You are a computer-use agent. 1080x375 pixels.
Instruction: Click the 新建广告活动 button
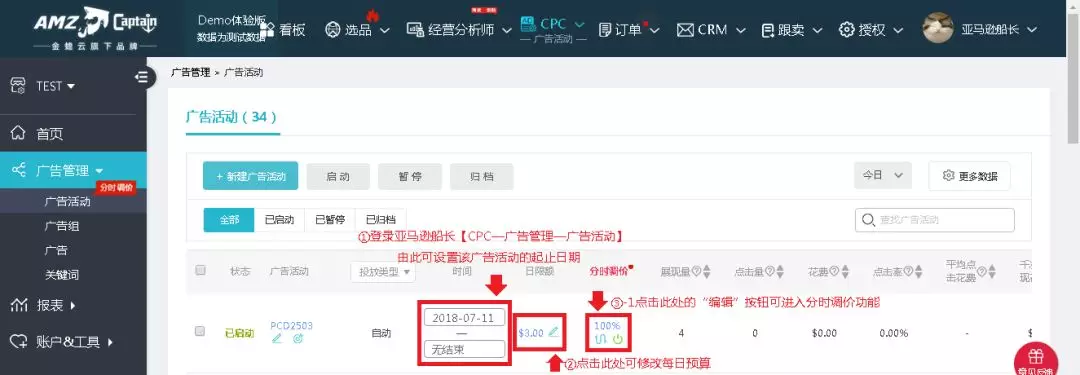click(251, 176)
